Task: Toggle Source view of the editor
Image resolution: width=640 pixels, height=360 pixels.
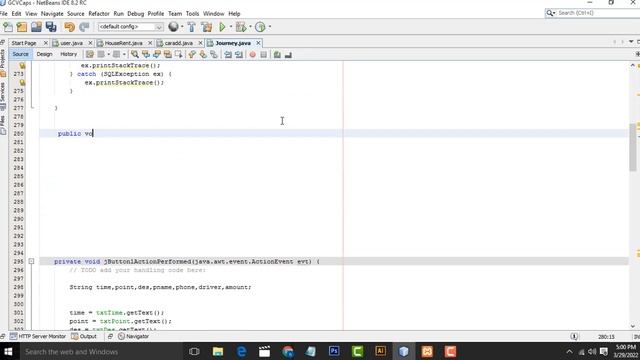Action: click(20, 54)
